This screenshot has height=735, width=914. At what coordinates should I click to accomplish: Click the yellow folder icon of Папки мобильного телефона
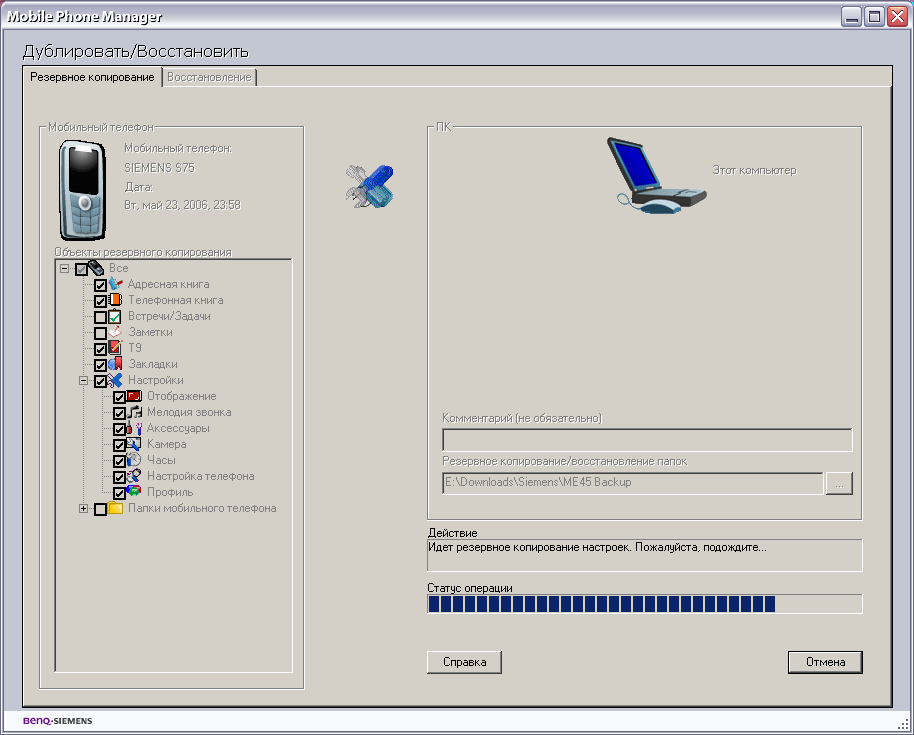115,508
